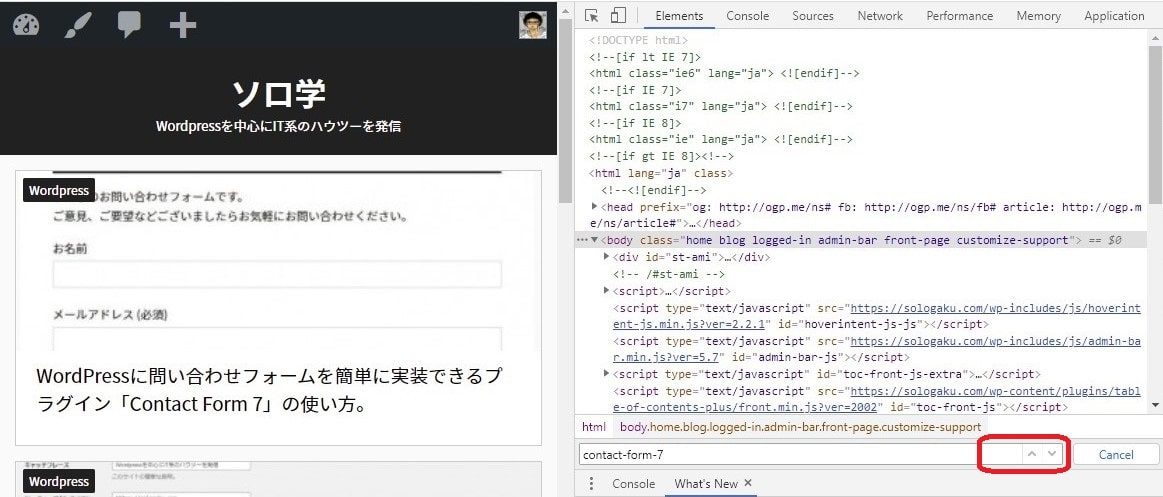Jump to next search match arrow
1163x497 pixels.
(1052, 454)
